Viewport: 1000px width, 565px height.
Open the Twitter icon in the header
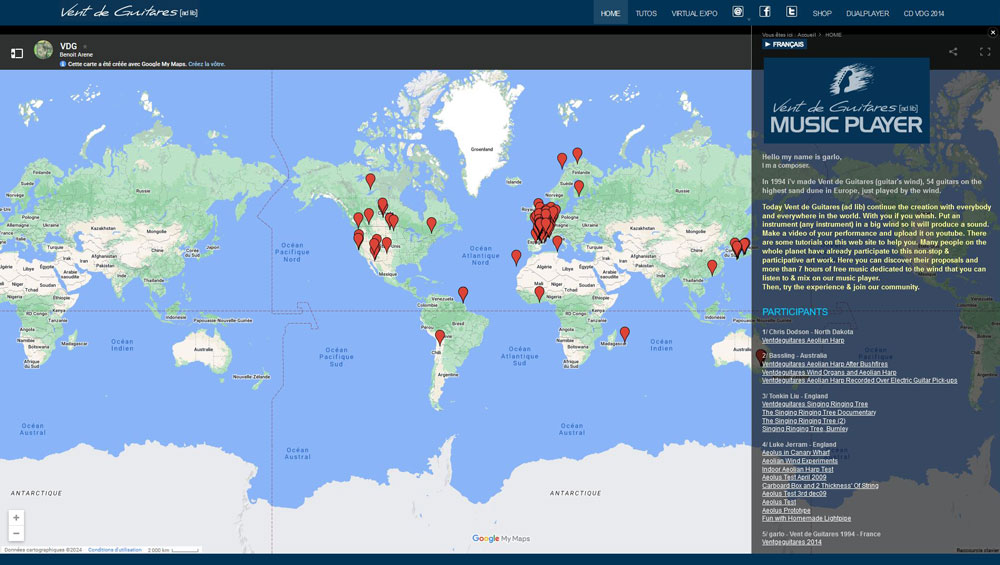pos(791,11)
